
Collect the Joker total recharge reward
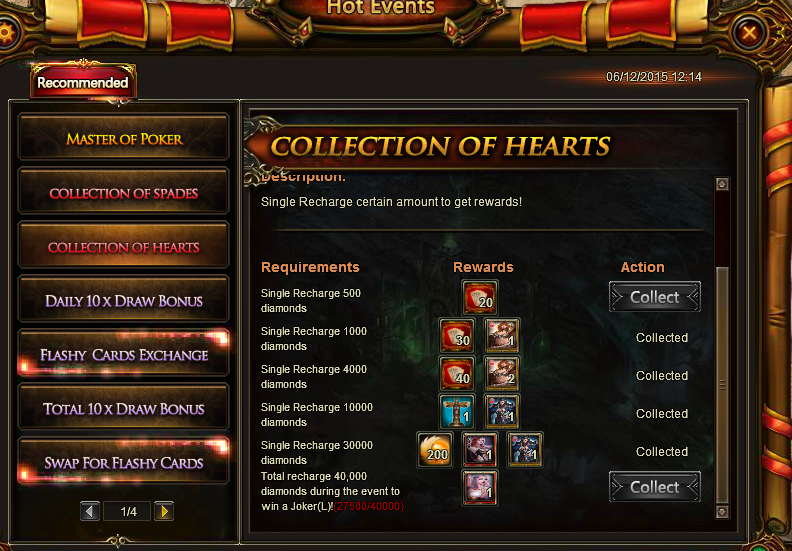click(655, 487)
